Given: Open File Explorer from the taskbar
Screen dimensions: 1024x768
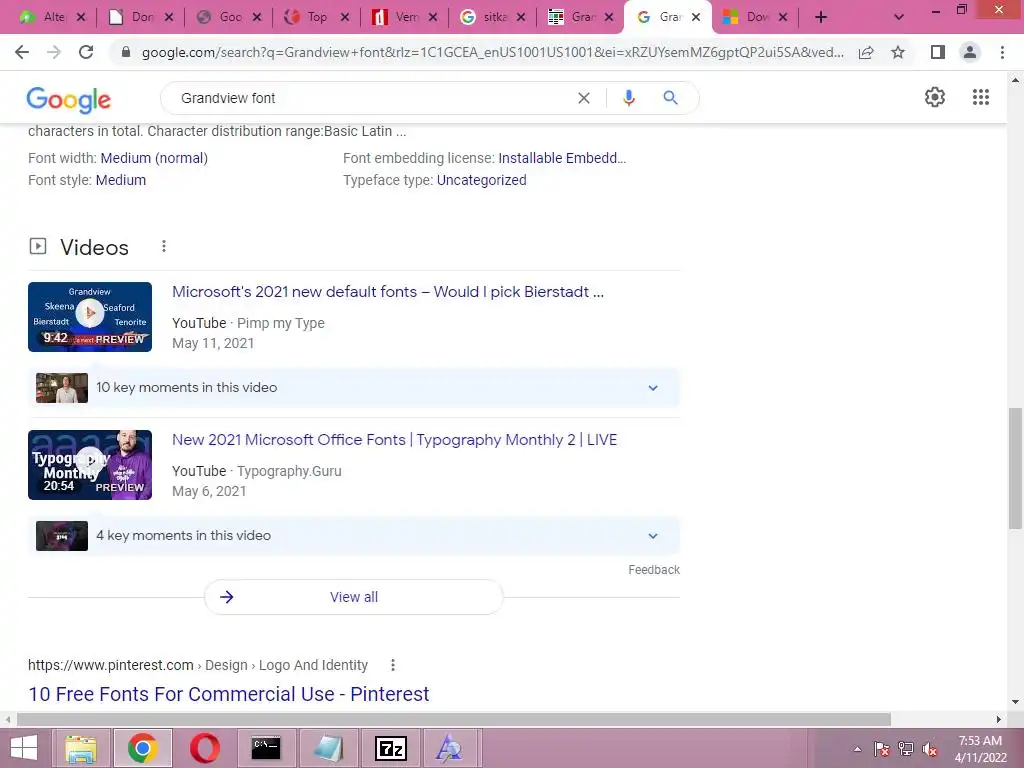Looking at the screenshot, I should pos(80,748).
